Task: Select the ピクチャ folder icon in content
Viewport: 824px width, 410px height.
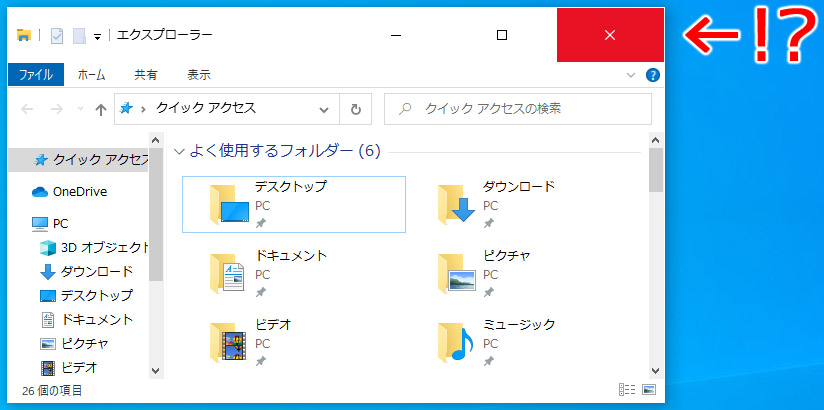Action: point(456,273)
